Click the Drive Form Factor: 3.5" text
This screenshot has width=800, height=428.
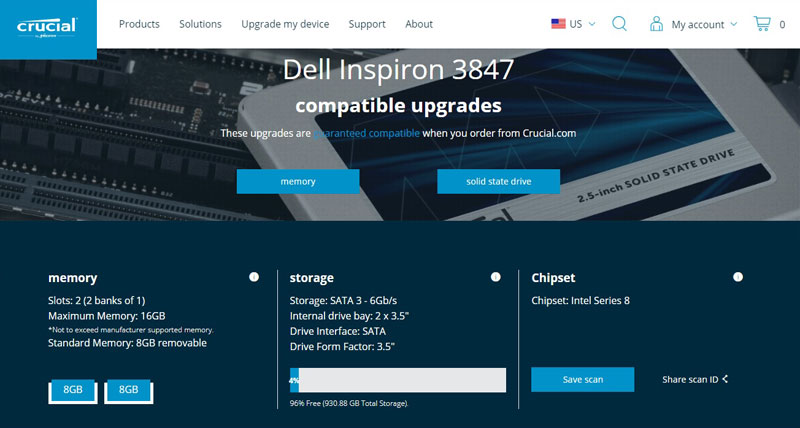[x=342, y=346]
